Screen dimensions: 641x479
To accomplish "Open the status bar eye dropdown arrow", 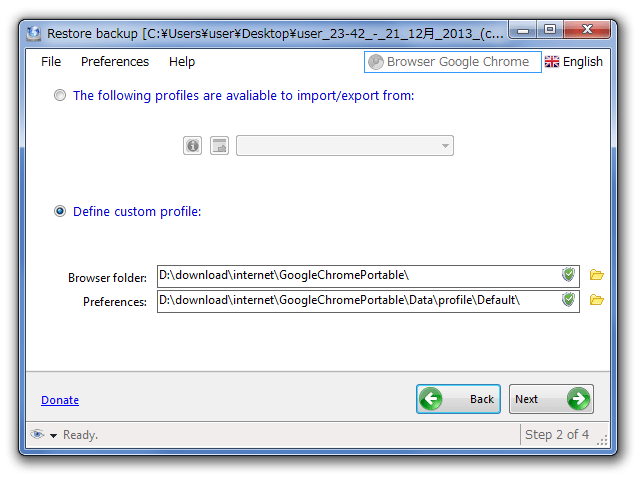I will (x=53, y=436).
